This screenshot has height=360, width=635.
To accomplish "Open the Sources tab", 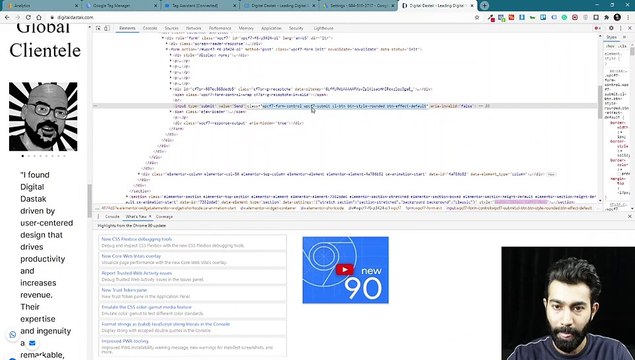I will click(171, 28).
